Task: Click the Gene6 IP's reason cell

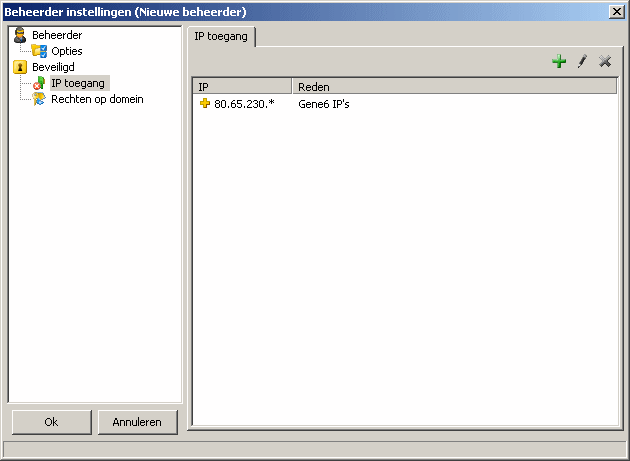Action: pos(324,104)
